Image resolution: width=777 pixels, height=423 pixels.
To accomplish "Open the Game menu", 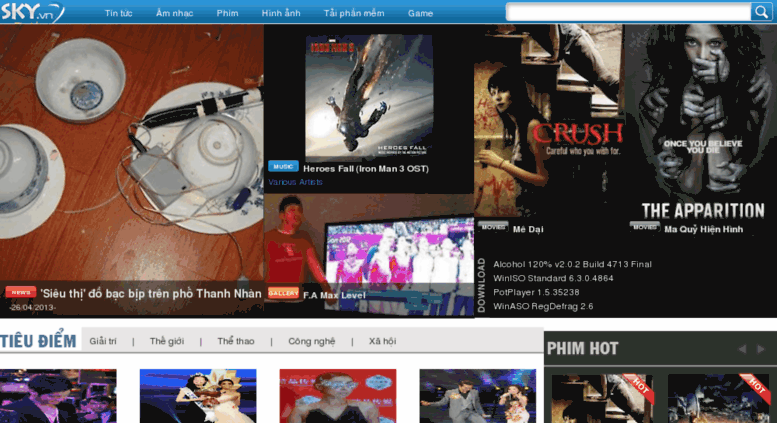I will click(420, 13).
